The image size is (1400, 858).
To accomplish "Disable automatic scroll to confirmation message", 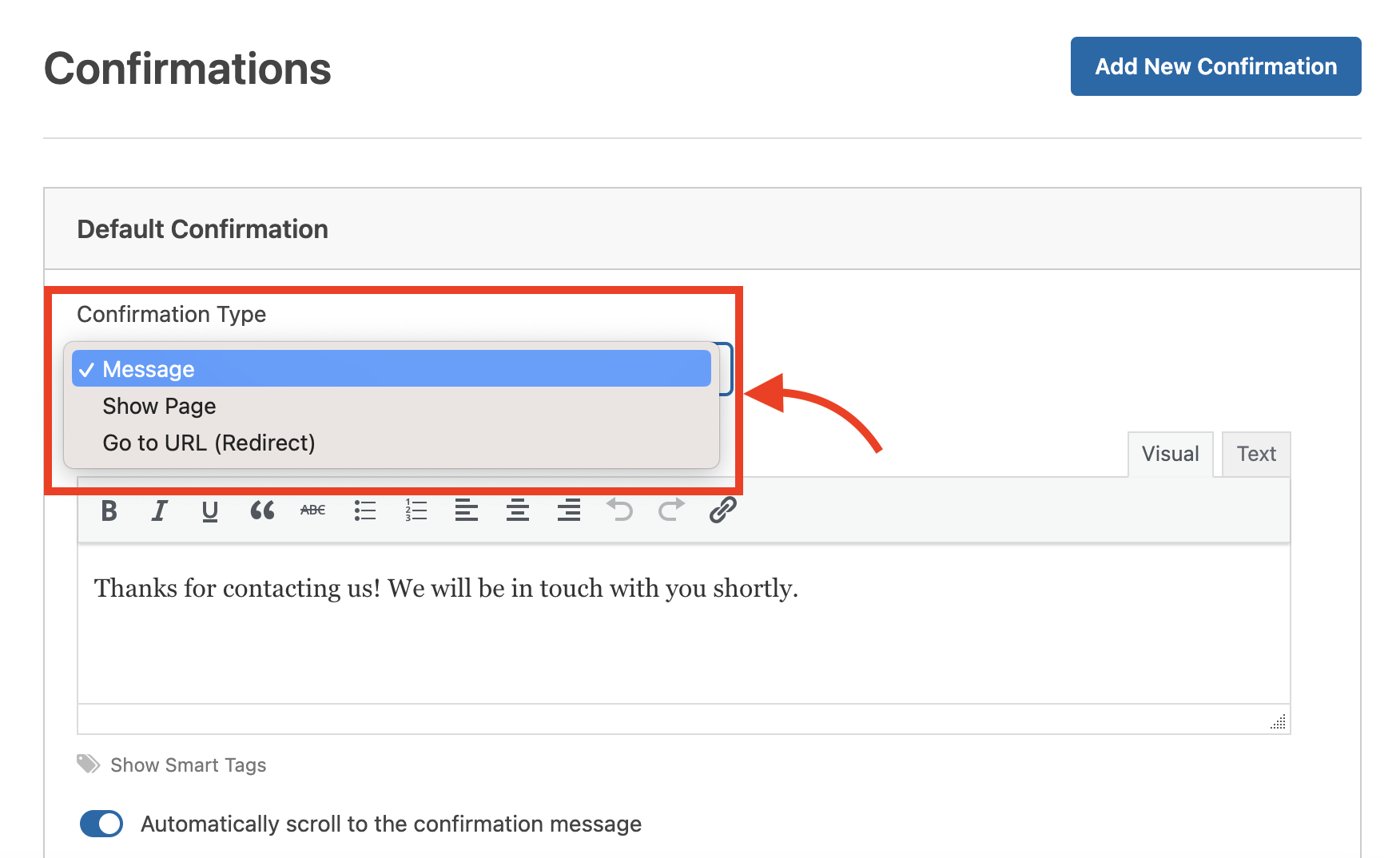I will point(101,824).
